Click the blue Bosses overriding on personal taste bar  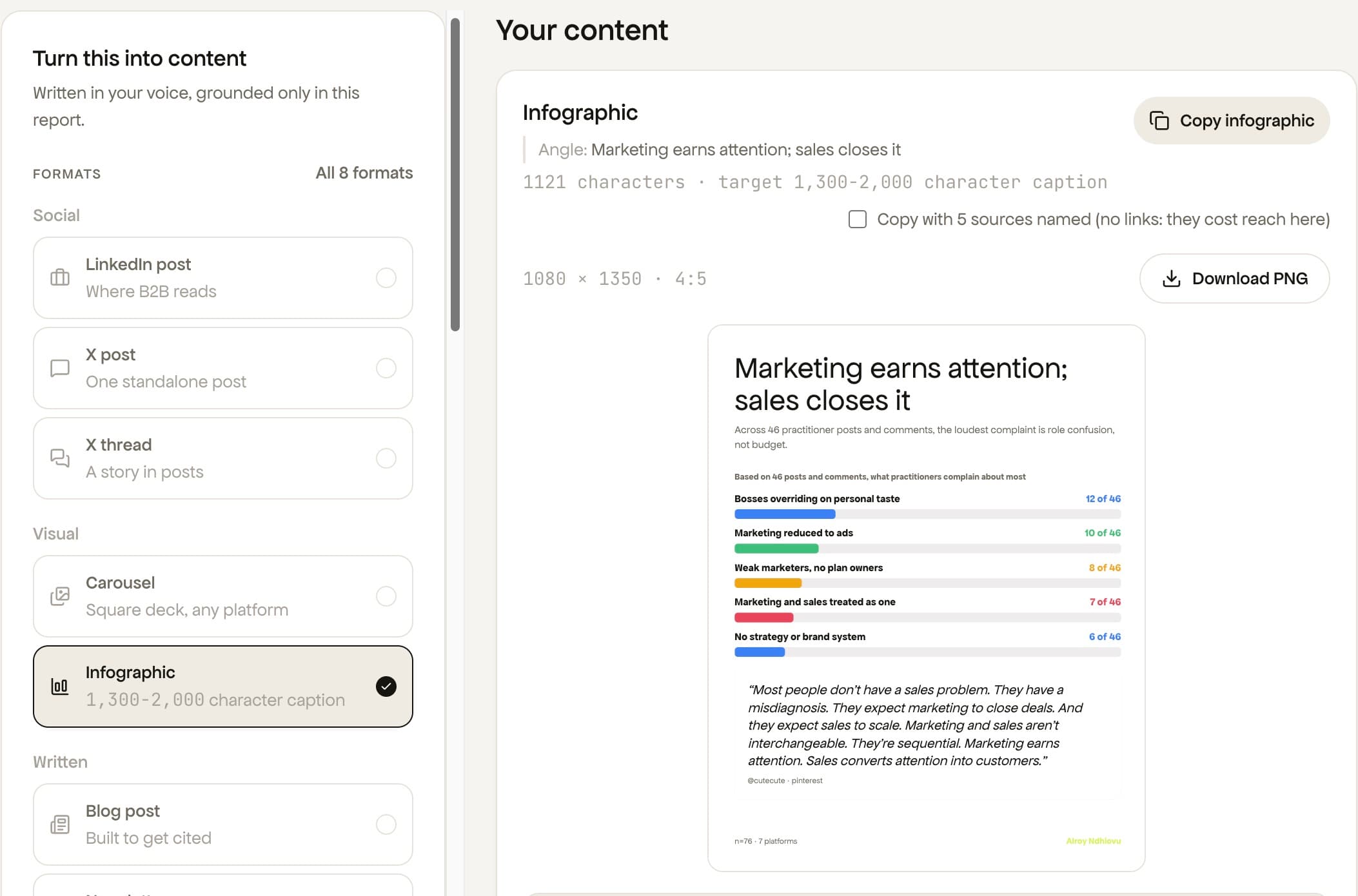point(785,514)
